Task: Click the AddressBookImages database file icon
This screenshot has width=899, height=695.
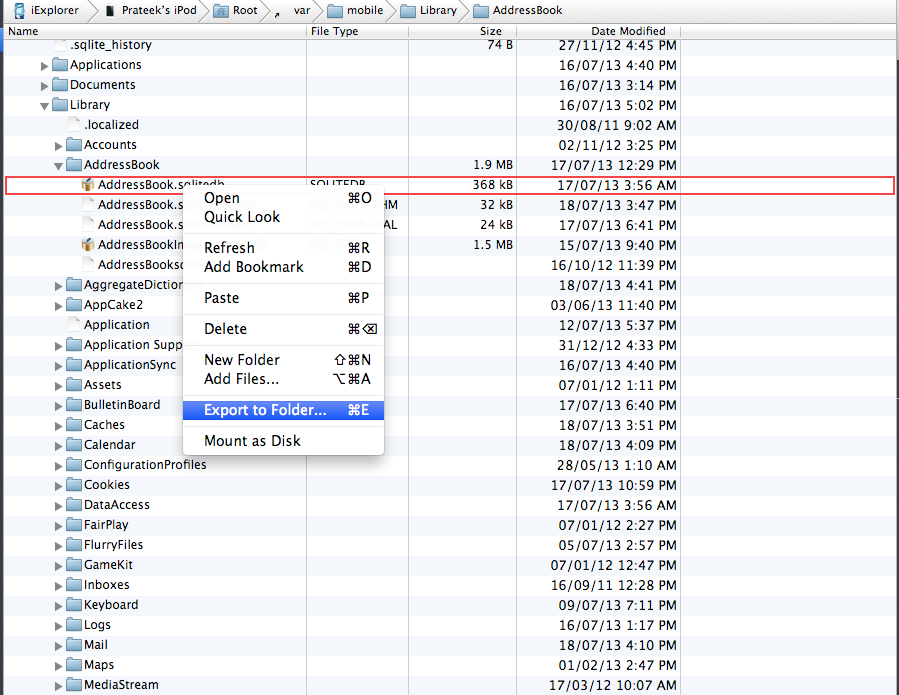Action: (88, 245)
